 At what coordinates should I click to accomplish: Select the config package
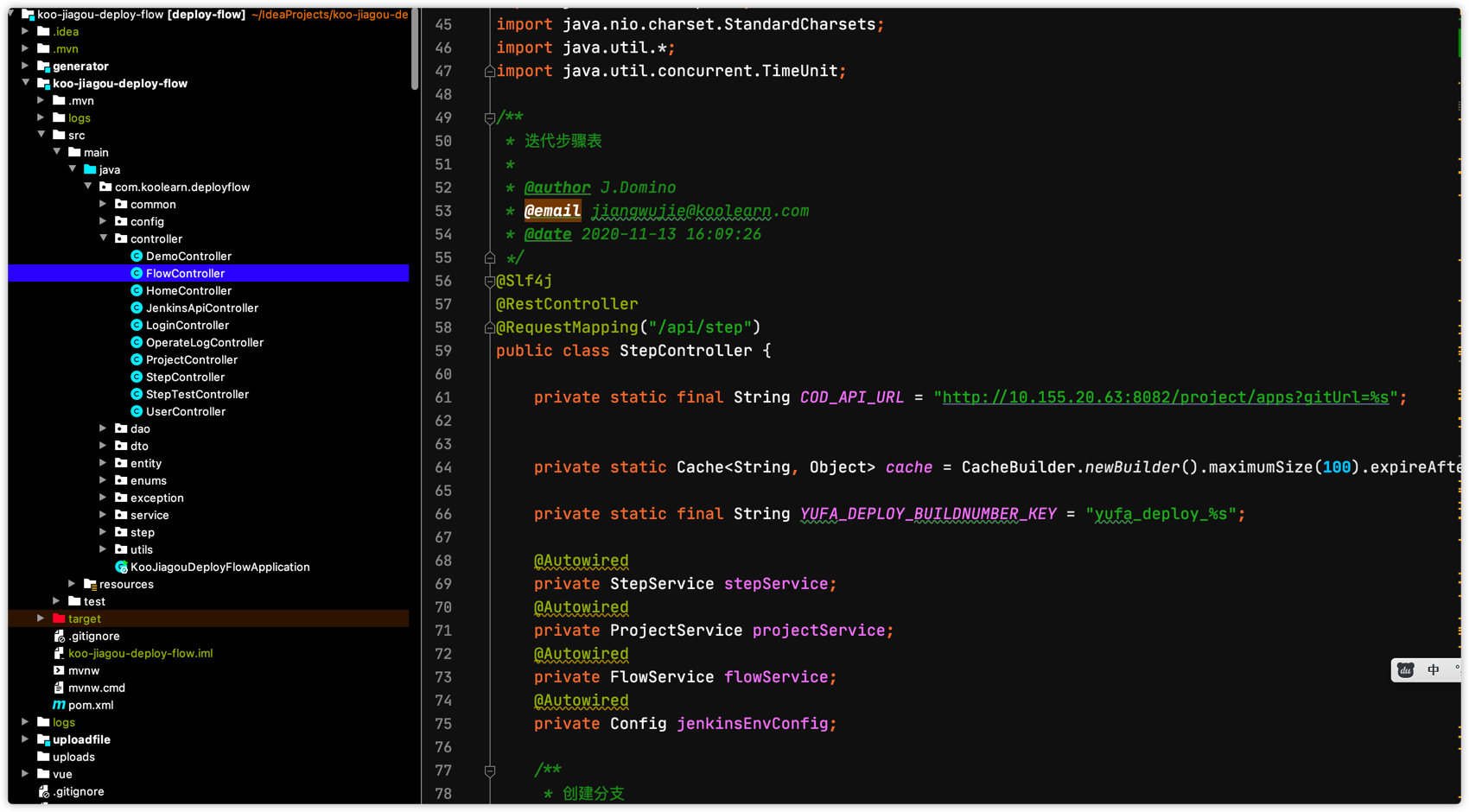pos(147,221)
